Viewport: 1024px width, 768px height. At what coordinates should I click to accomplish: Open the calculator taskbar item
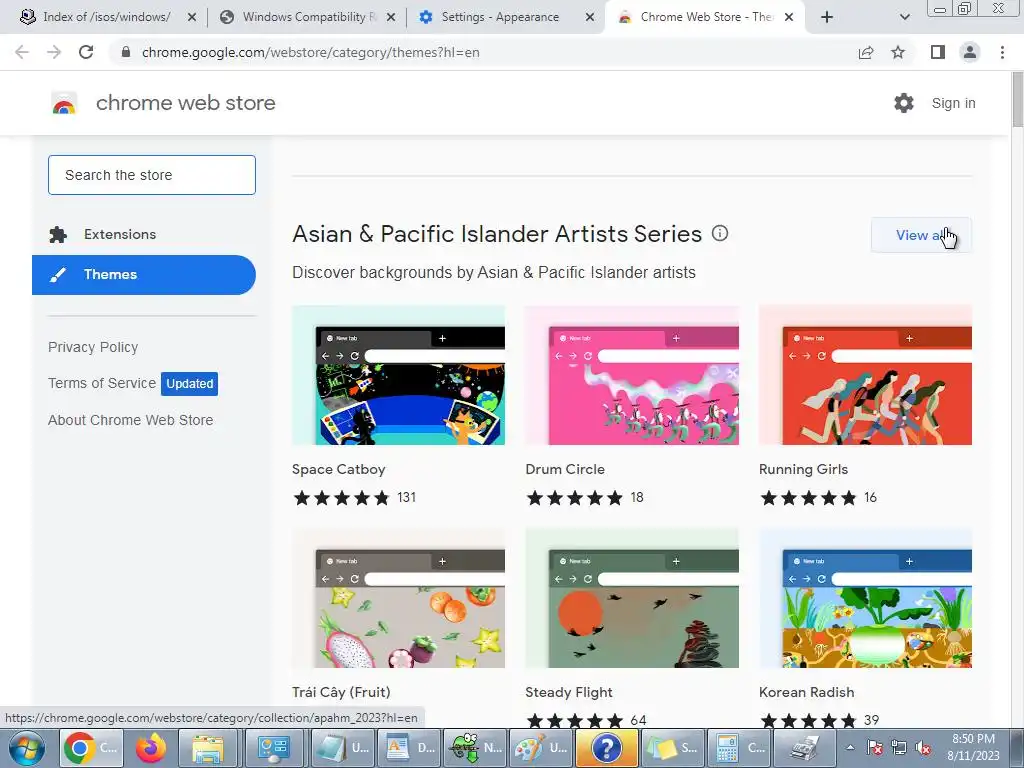click(739, 748)
